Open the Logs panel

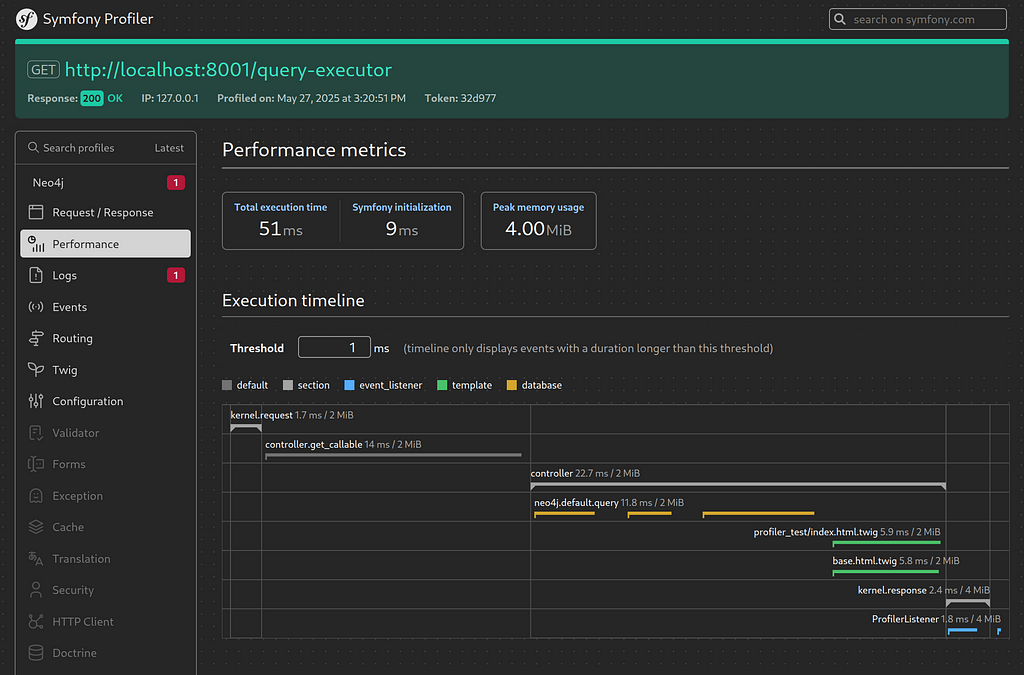coord(105,275)
